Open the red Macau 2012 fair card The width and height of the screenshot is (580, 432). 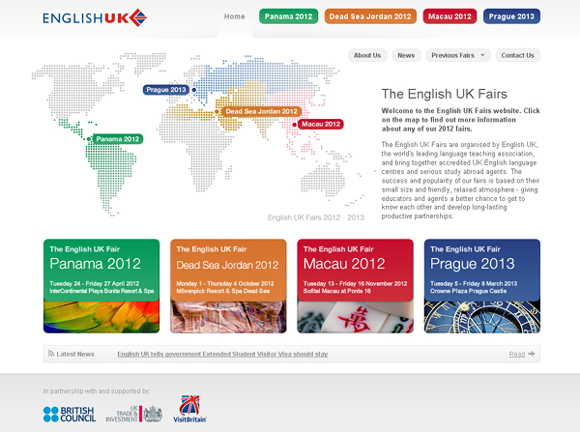click(355, 286)
